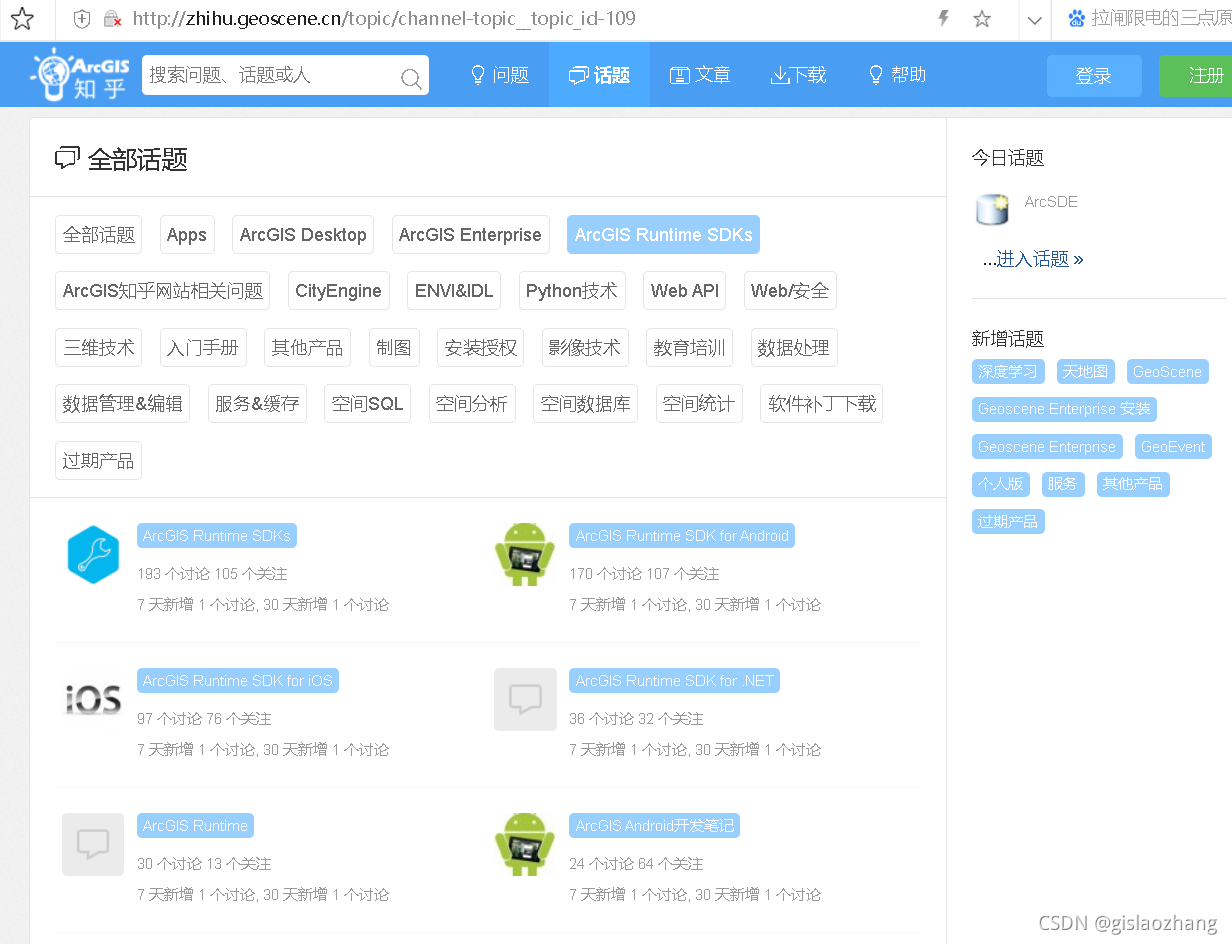1232x944 pixels.
Task: Open the Geoscene Enterprise 安装 tag
Action: coord(1064,409)
